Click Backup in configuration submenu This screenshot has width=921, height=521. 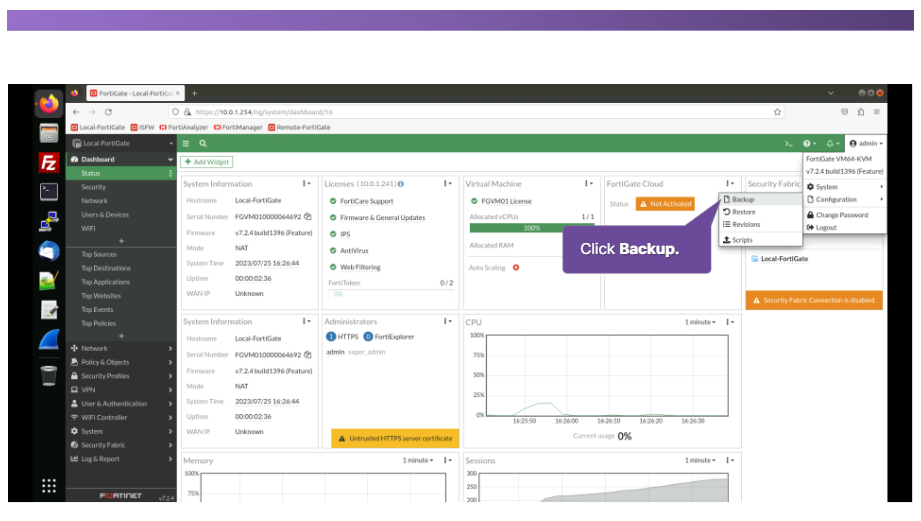coord(760,199)
